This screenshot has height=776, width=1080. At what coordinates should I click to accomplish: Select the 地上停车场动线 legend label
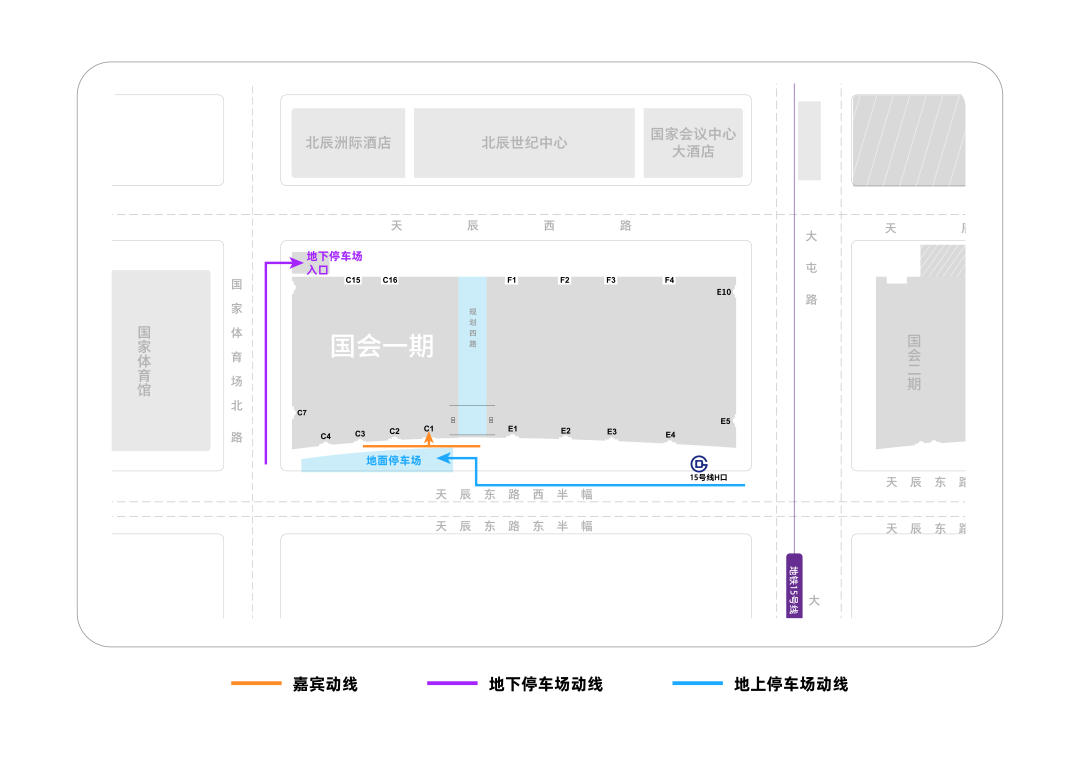791,684
